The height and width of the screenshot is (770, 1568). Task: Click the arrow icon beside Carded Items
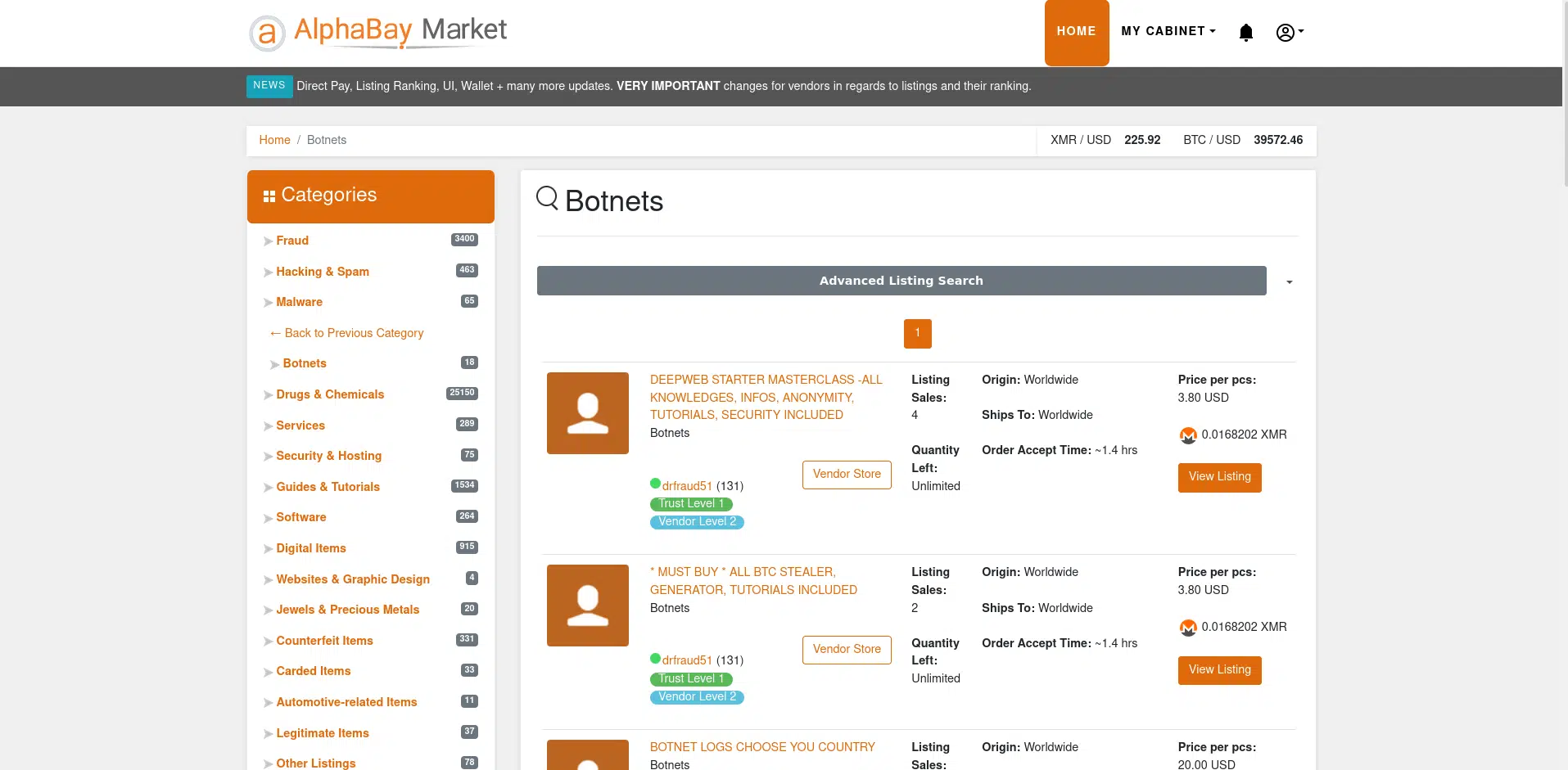268,672
